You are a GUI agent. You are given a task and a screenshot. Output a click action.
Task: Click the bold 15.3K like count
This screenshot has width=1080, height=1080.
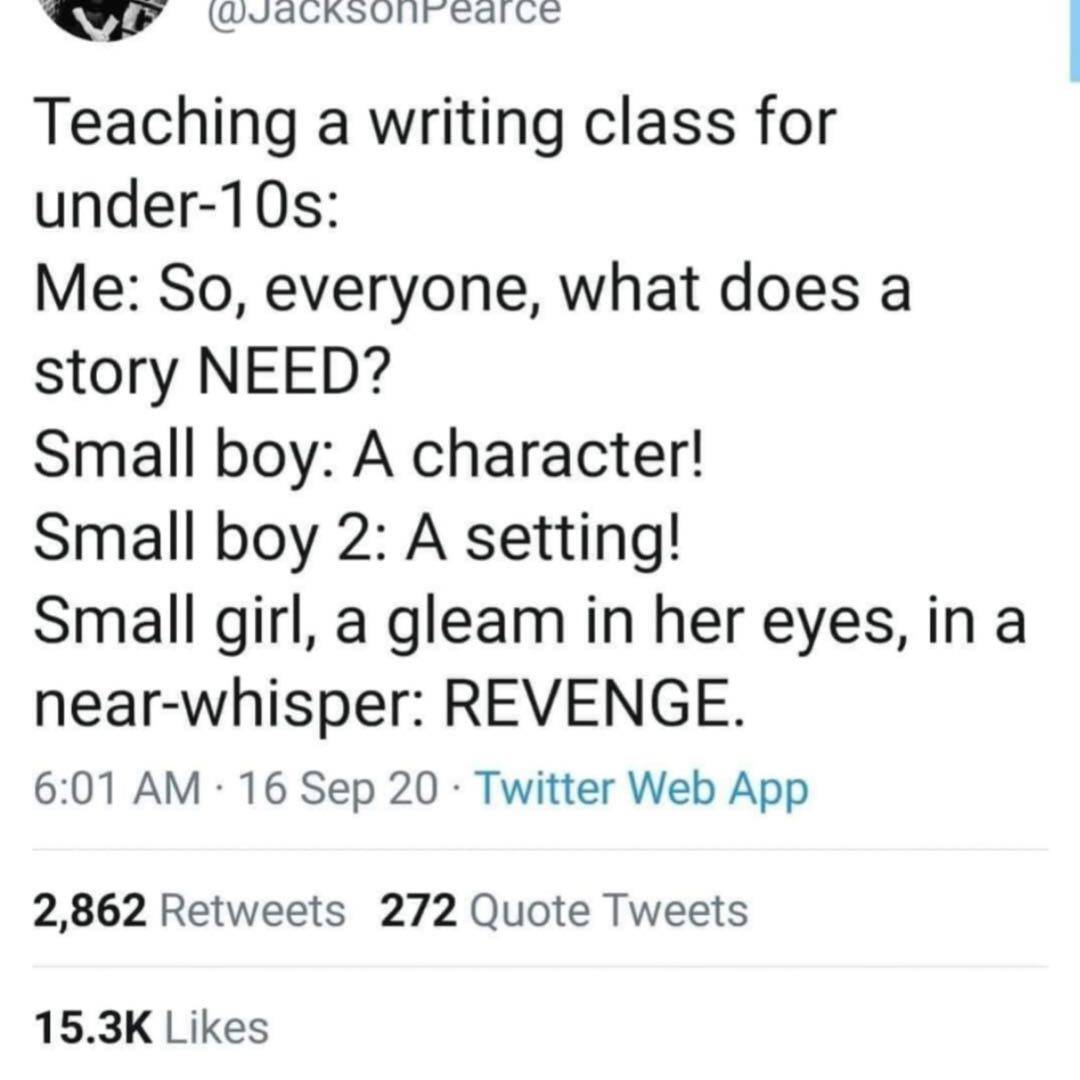(x=92, y=1027)
